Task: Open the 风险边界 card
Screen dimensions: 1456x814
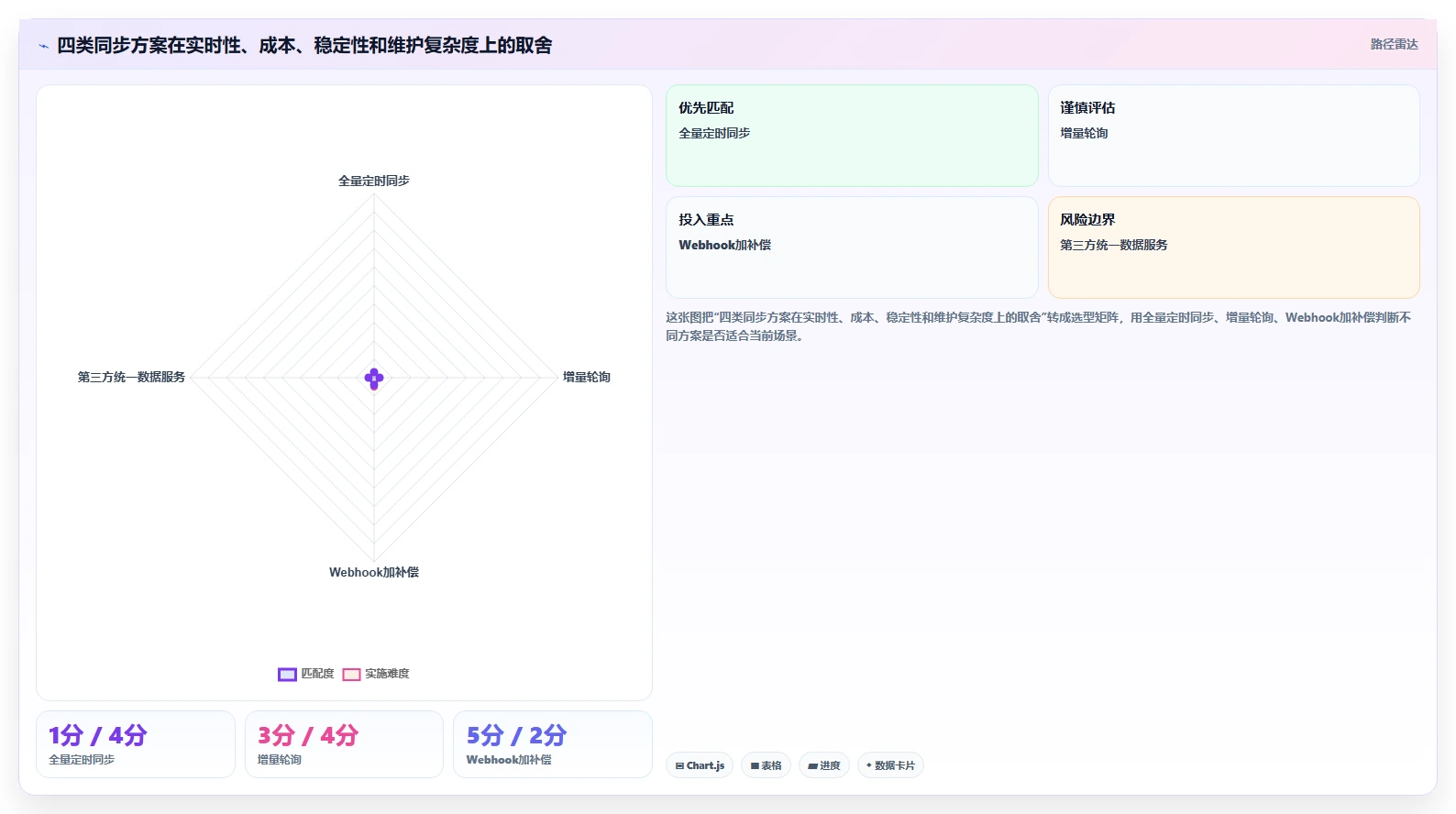Action: [1234, 247]
